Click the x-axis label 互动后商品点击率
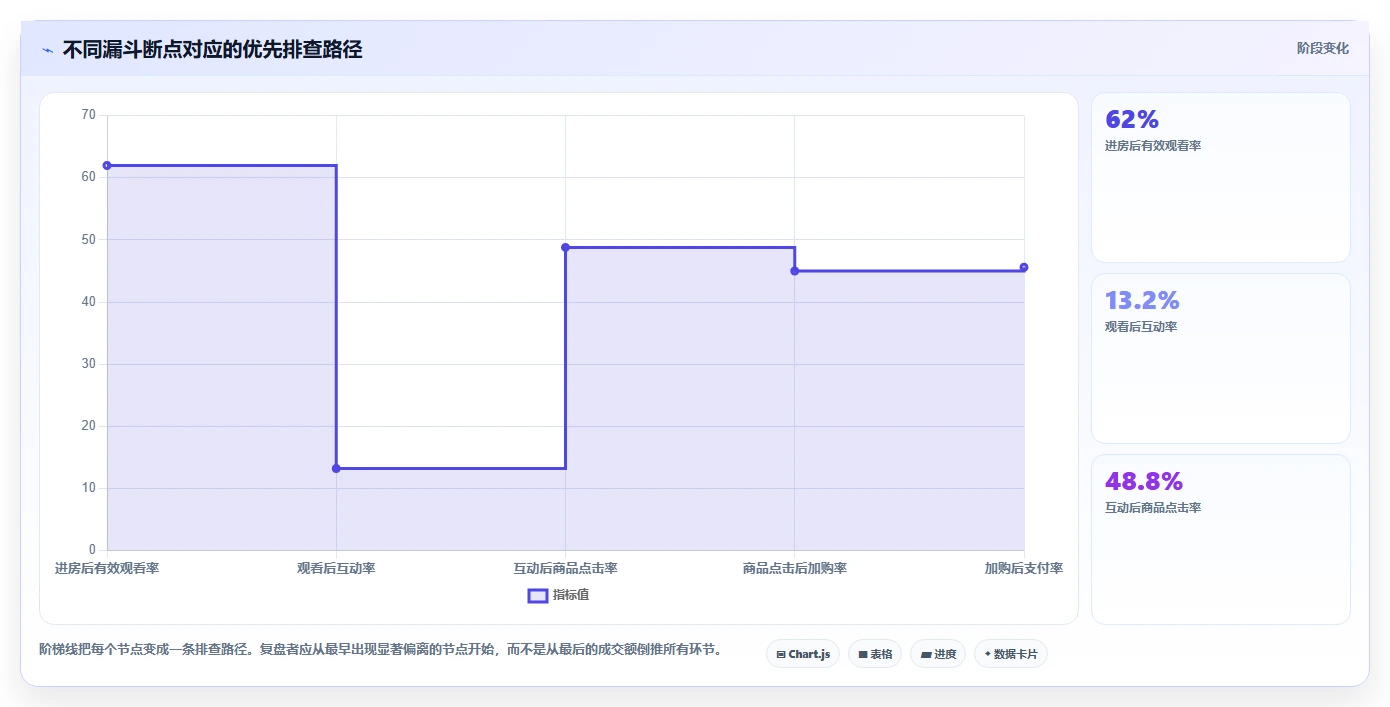Viewport: 1390px width, 707px height. point(565,568)
